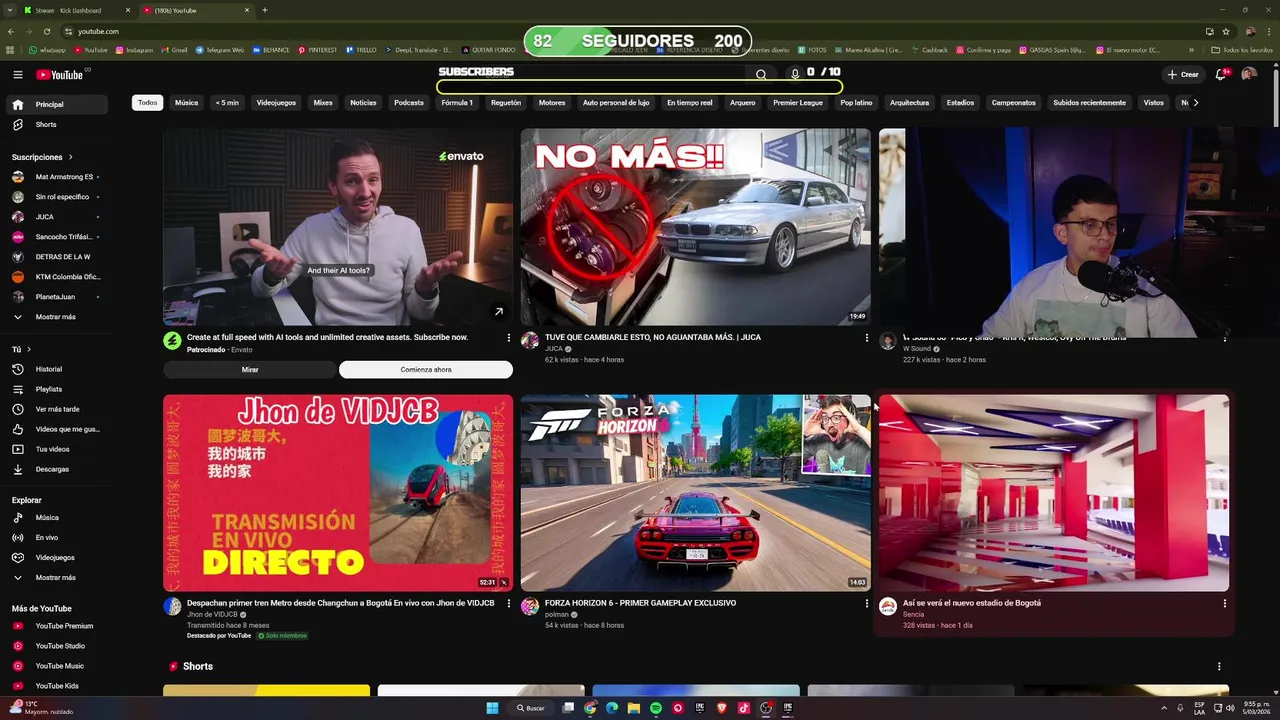
Task: Click the YouTube search input field
Action: point(592,74)
